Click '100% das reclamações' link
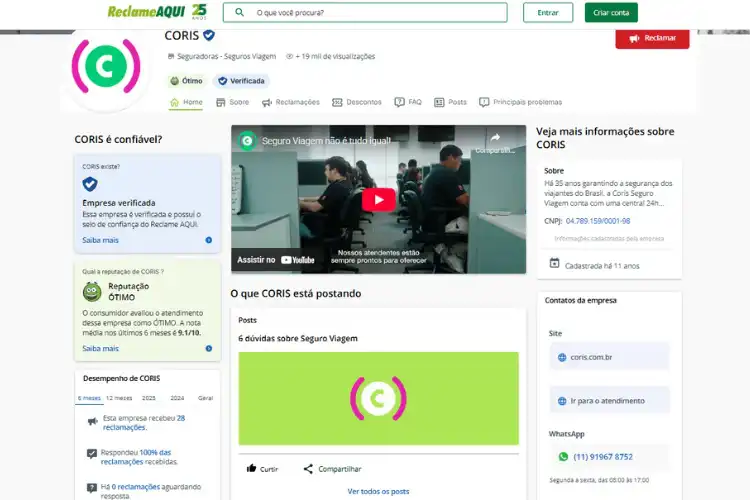 pos(136,457)
